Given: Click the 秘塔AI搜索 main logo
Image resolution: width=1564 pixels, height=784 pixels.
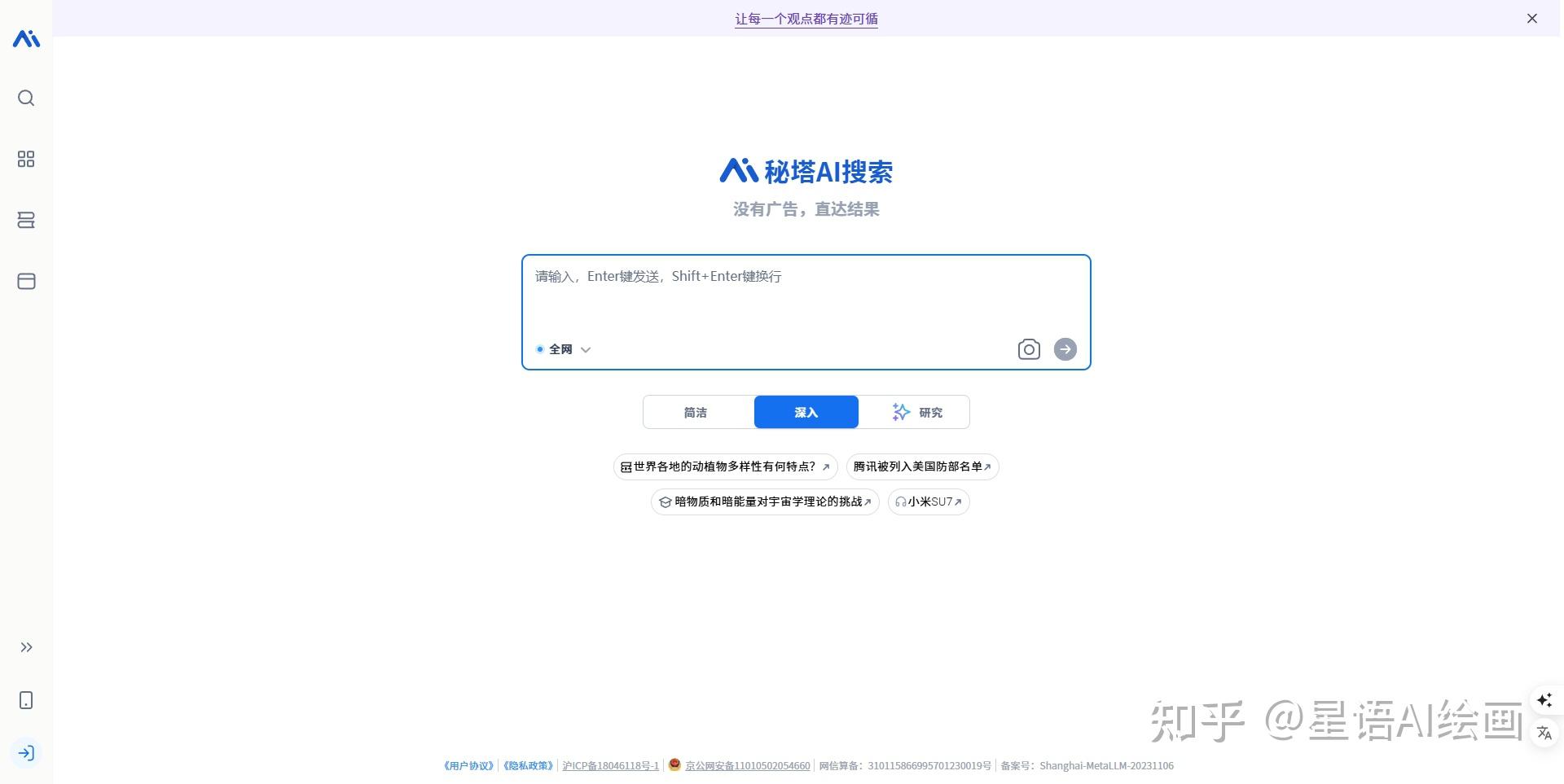Looking at the screenshot, I should (x=806, y=171).
